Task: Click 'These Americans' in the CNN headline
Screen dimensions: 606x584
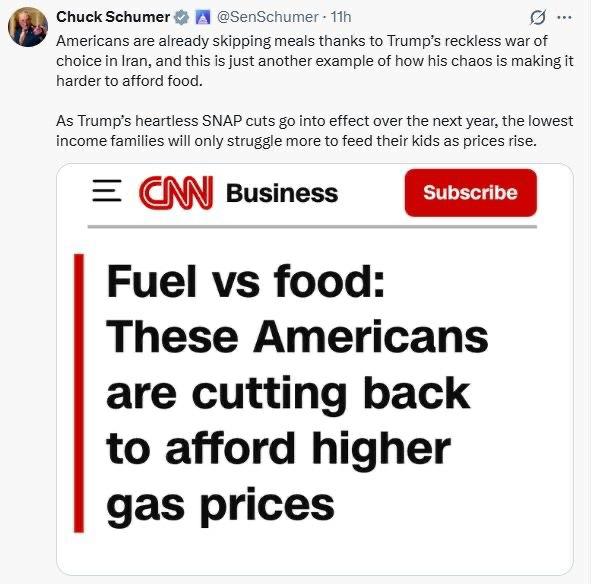Action: tap(297, 337)
